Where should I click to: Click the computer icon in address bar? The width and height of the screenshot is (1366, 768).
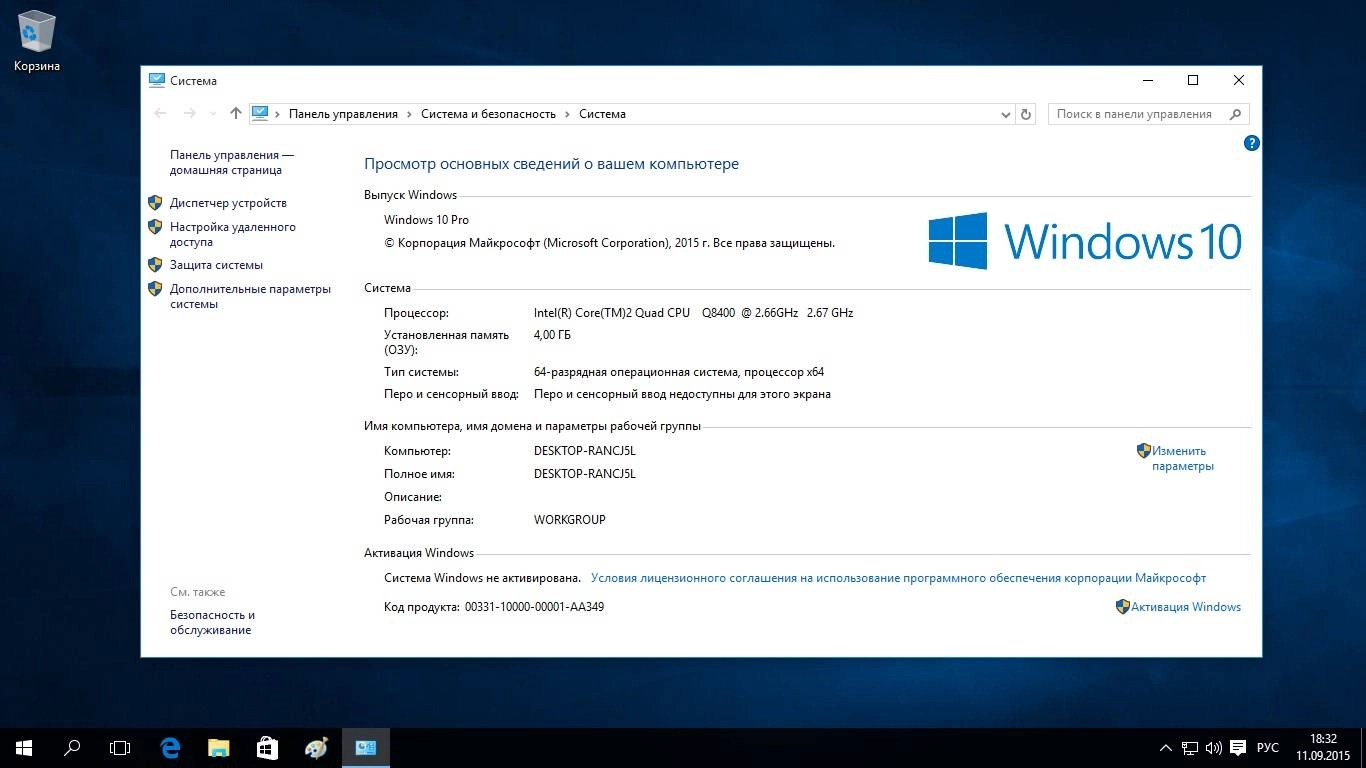[260, 113]
